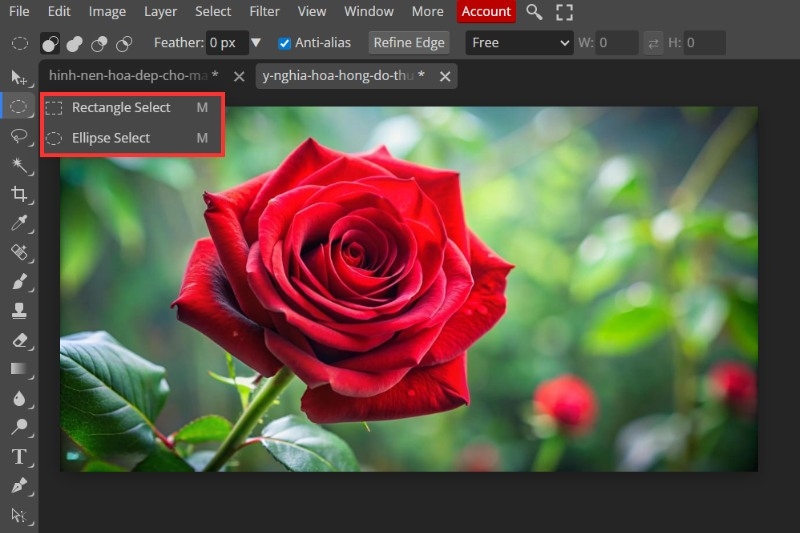The height and width of the screenshot is (533, 800).
Task: Open the Free ratio dropdown
Action: (519, 43)
